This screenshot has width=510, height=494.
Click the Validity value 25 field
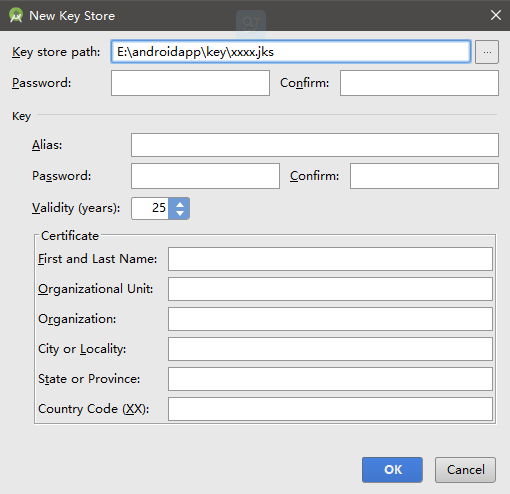(150, 208)
